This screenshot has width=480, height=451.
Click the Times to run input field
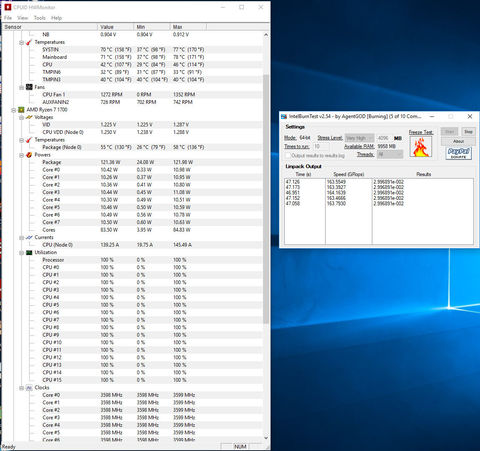pyautogui.click(x=321, y=146)
